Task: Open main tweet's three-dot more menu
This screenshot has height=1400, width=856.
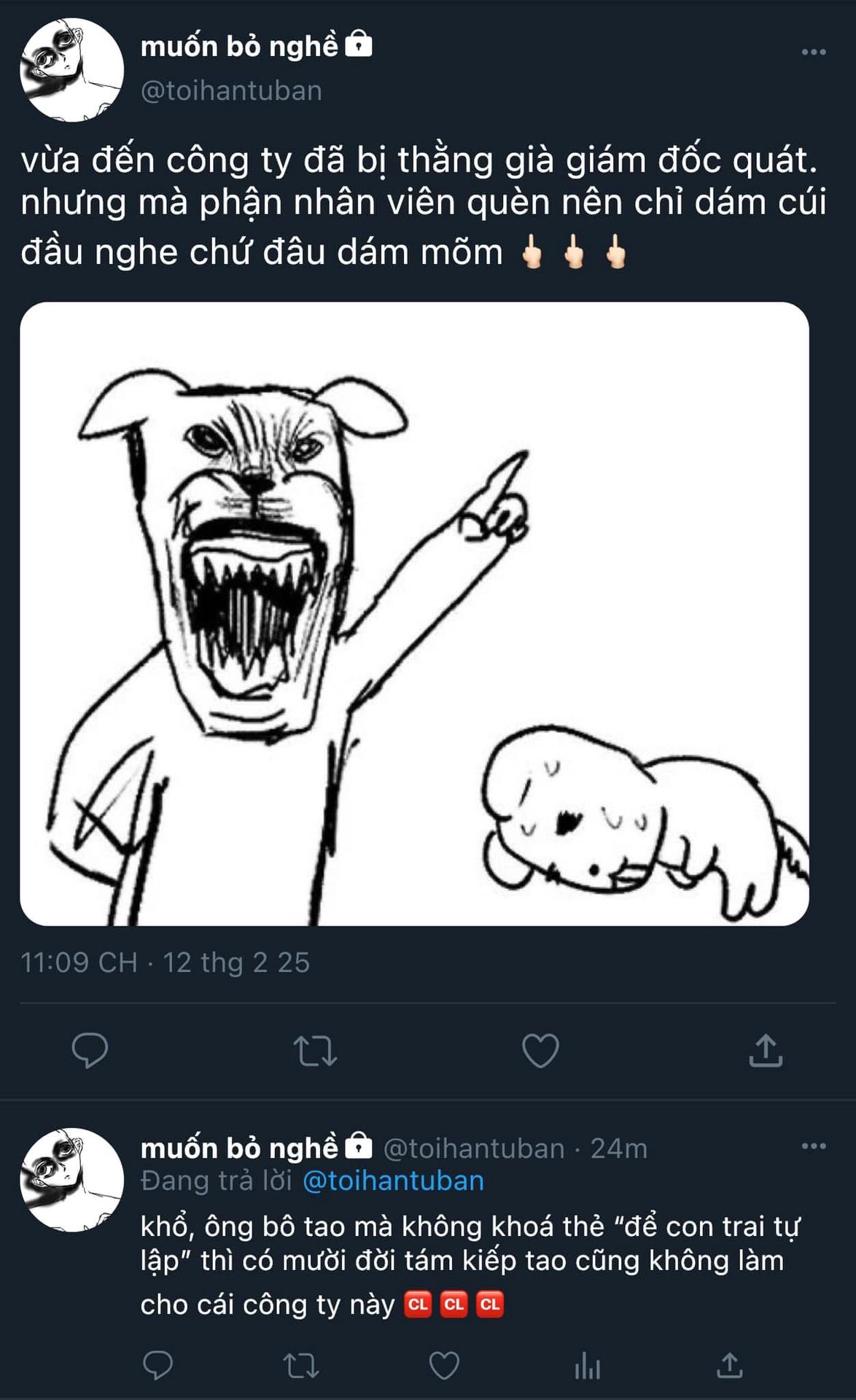Action: pos(813,52)
